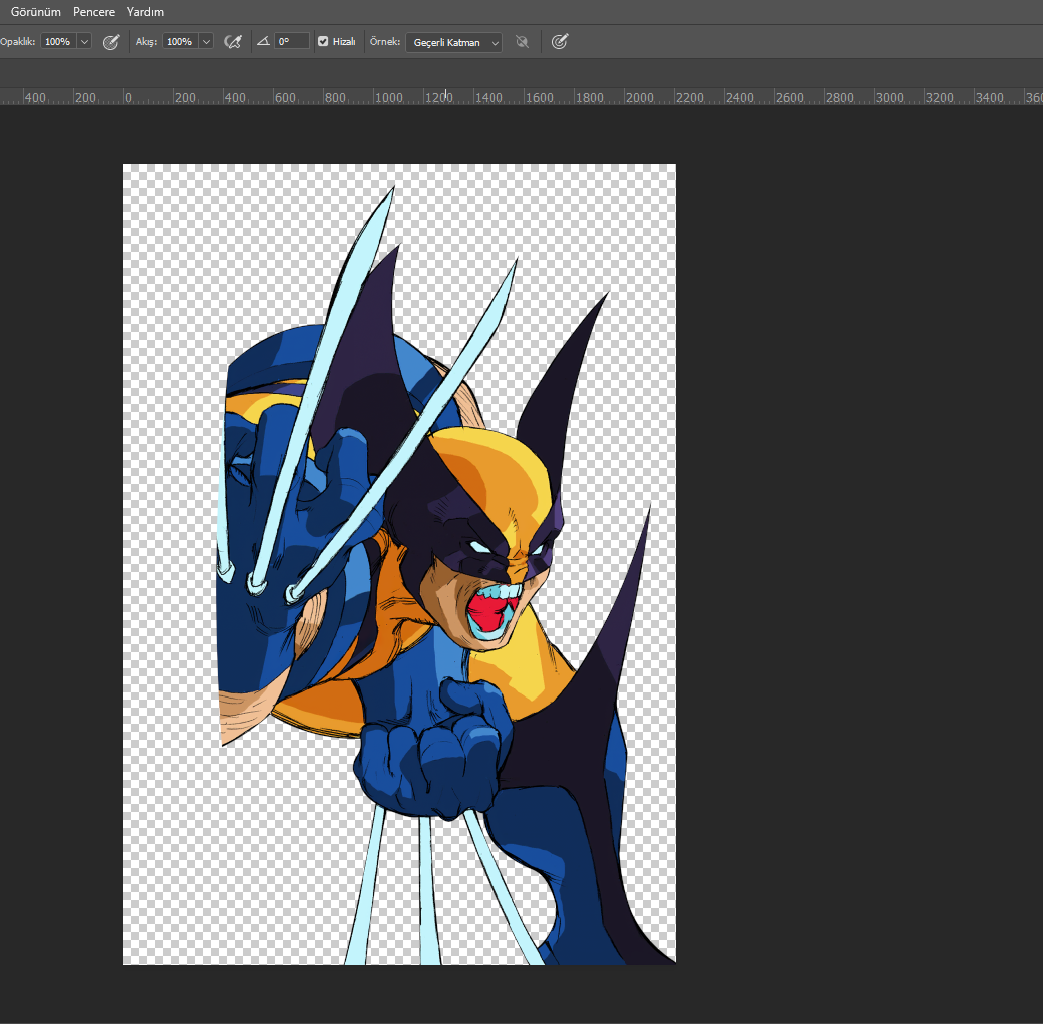Image resolution: width=1043 pixels, height=1024 pixels.
Task: Click the Opaklık: label
Action: point(17,41)
